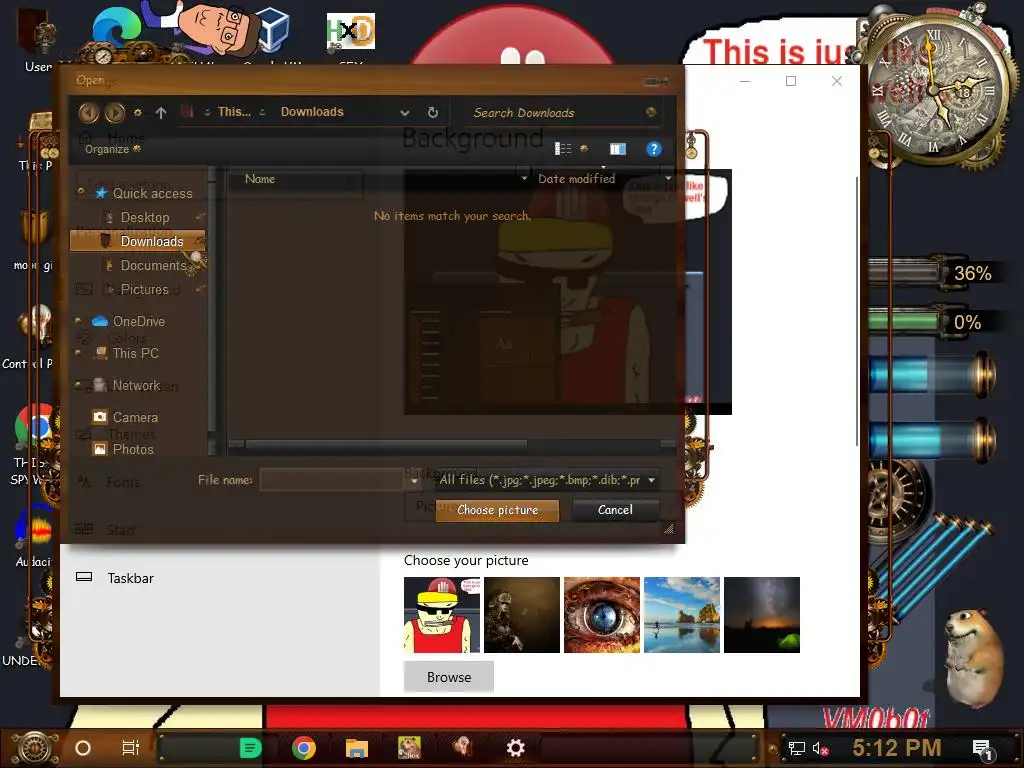Open Help with the blue question mark
The height and width of the screenshot is (768, 1024).
coord(654,149)
